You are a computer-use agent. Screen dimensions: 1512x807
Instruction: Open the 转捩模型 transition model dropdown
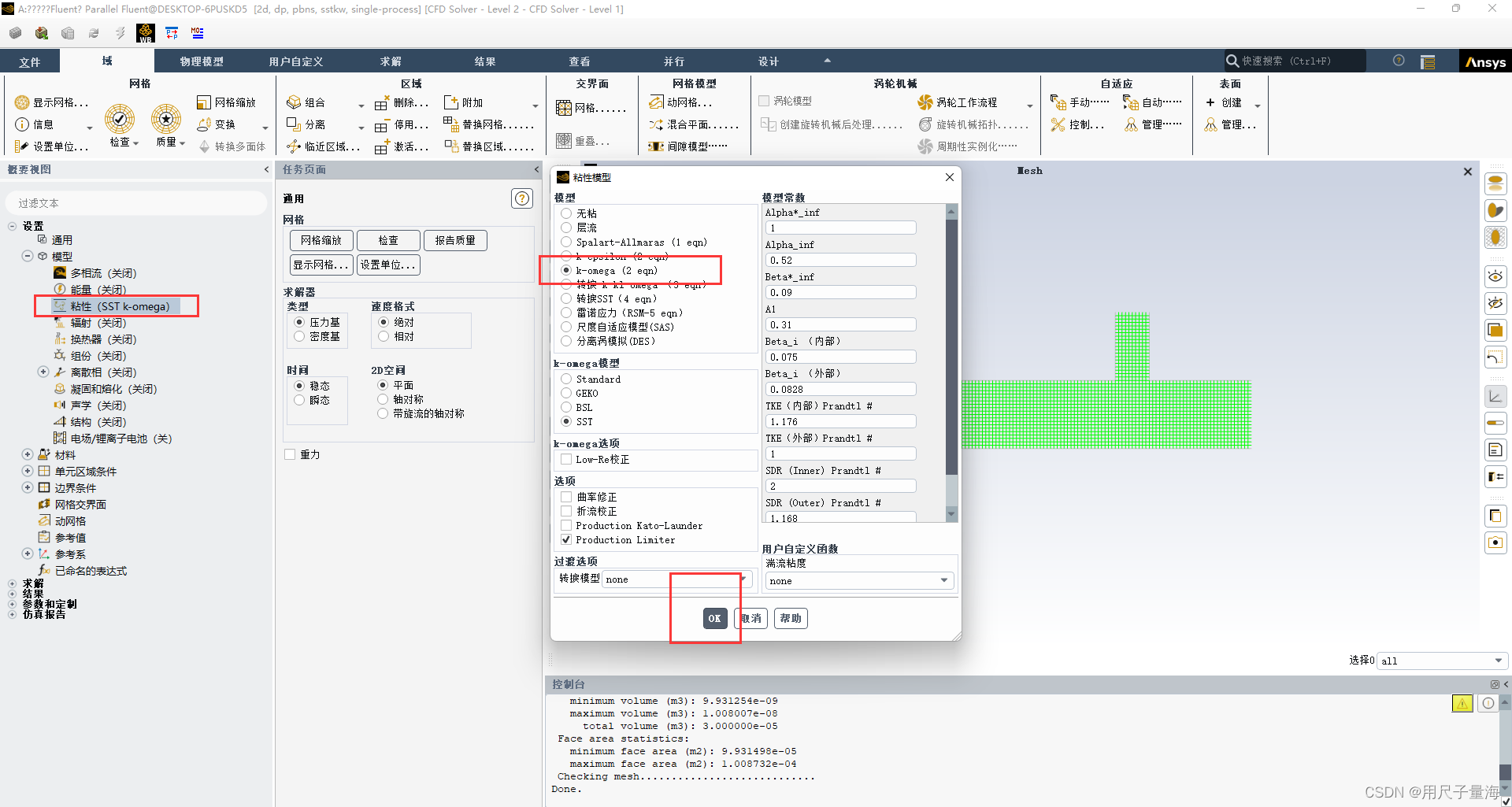(677, 579)
